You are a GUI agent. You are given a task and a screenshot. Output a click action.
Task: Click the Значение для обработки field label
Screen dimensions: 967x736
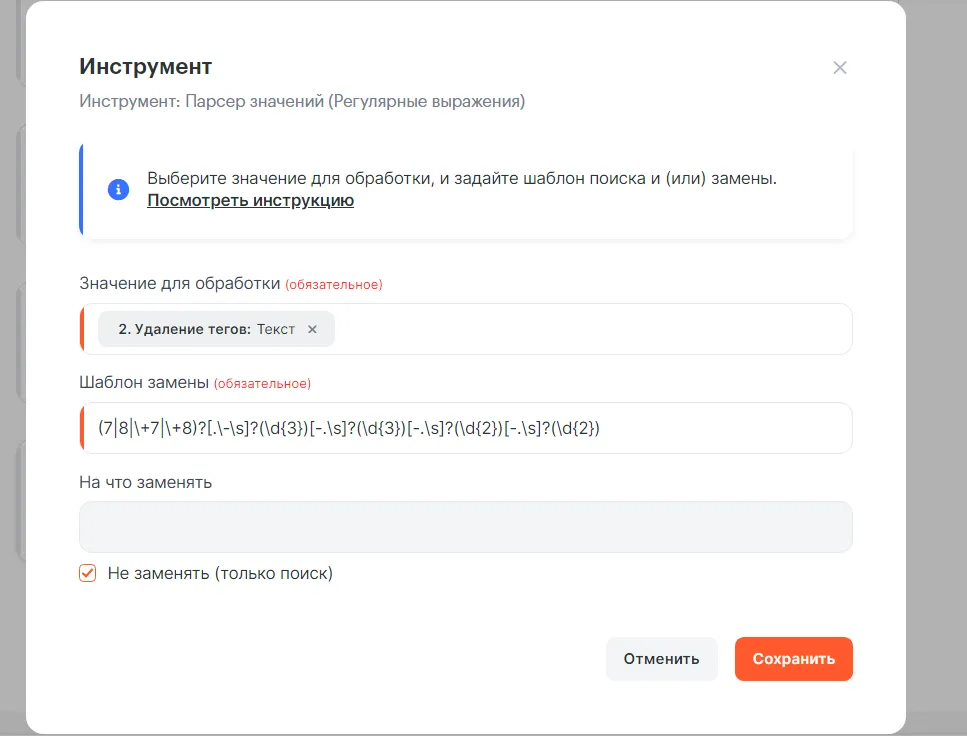pyautogui.click(x=180, y=284)
